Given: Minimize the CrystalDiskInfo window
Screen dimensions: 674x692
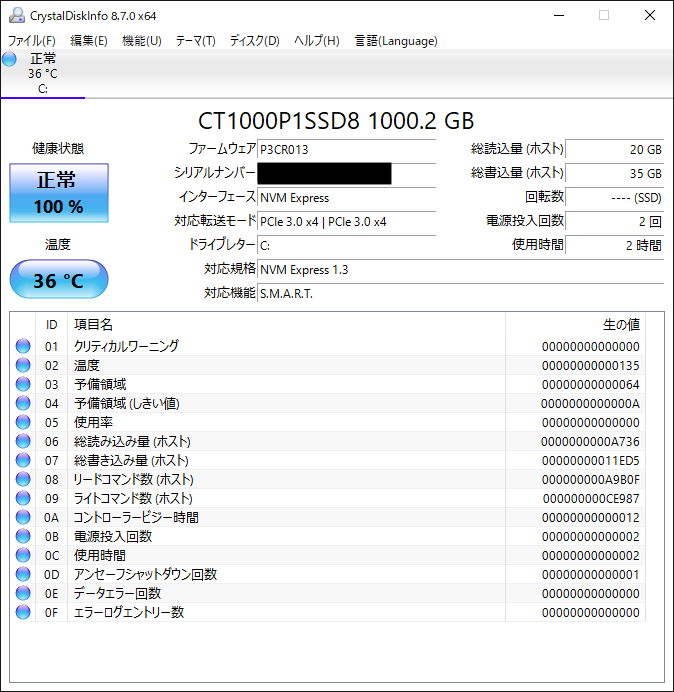Looking at the screenshot, I should pyautogui.click(x=559, y=15).
